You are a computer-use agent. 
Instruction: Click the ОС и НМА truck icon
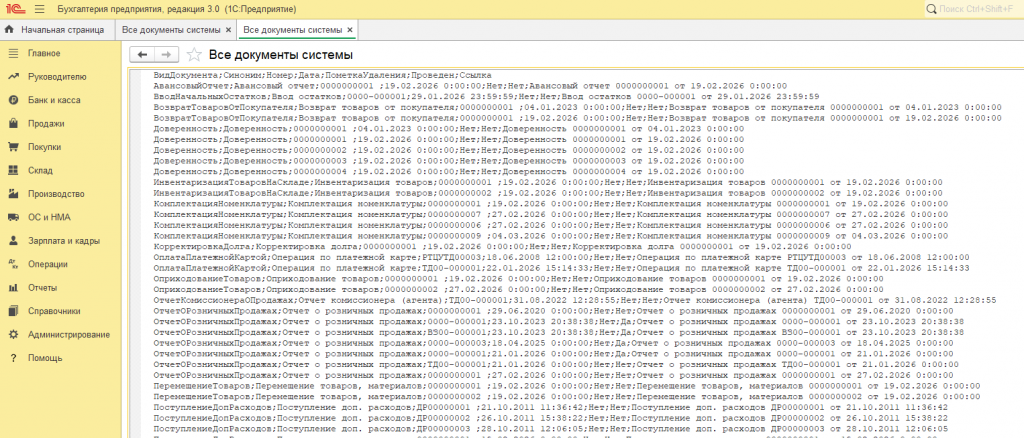click(12, 217)
